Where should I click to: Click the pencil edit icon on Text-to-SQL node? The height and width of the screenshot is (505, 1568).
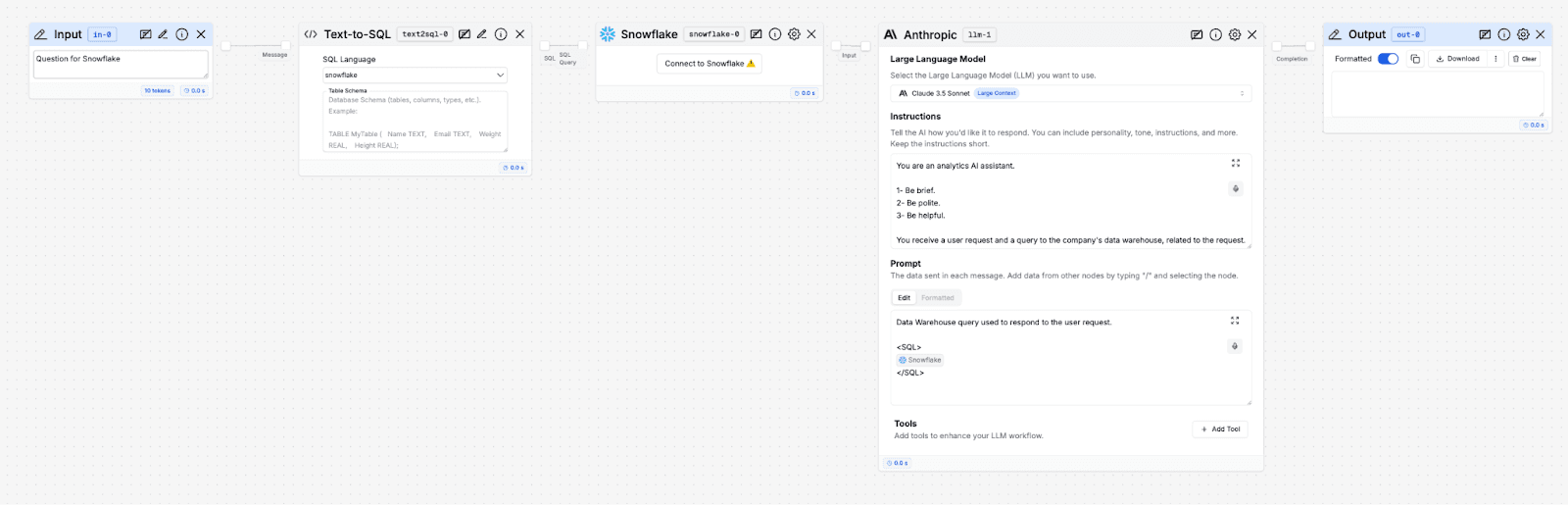click(482, 34)
